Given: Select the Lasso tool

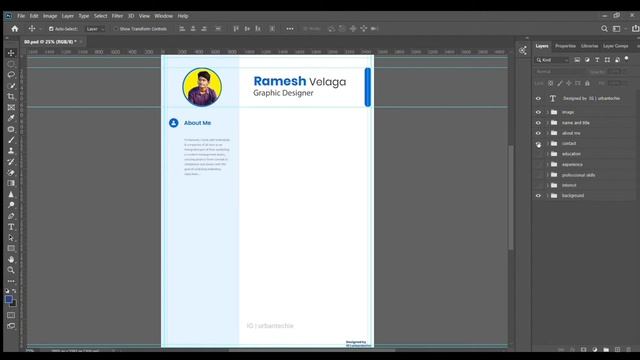Looking at the screenshot, I should point(11,75).
